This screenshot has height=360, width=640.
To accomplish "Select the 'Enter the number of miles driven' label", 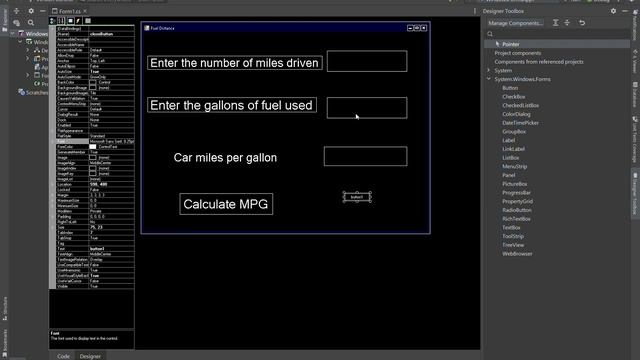I will tap(235, 63).
